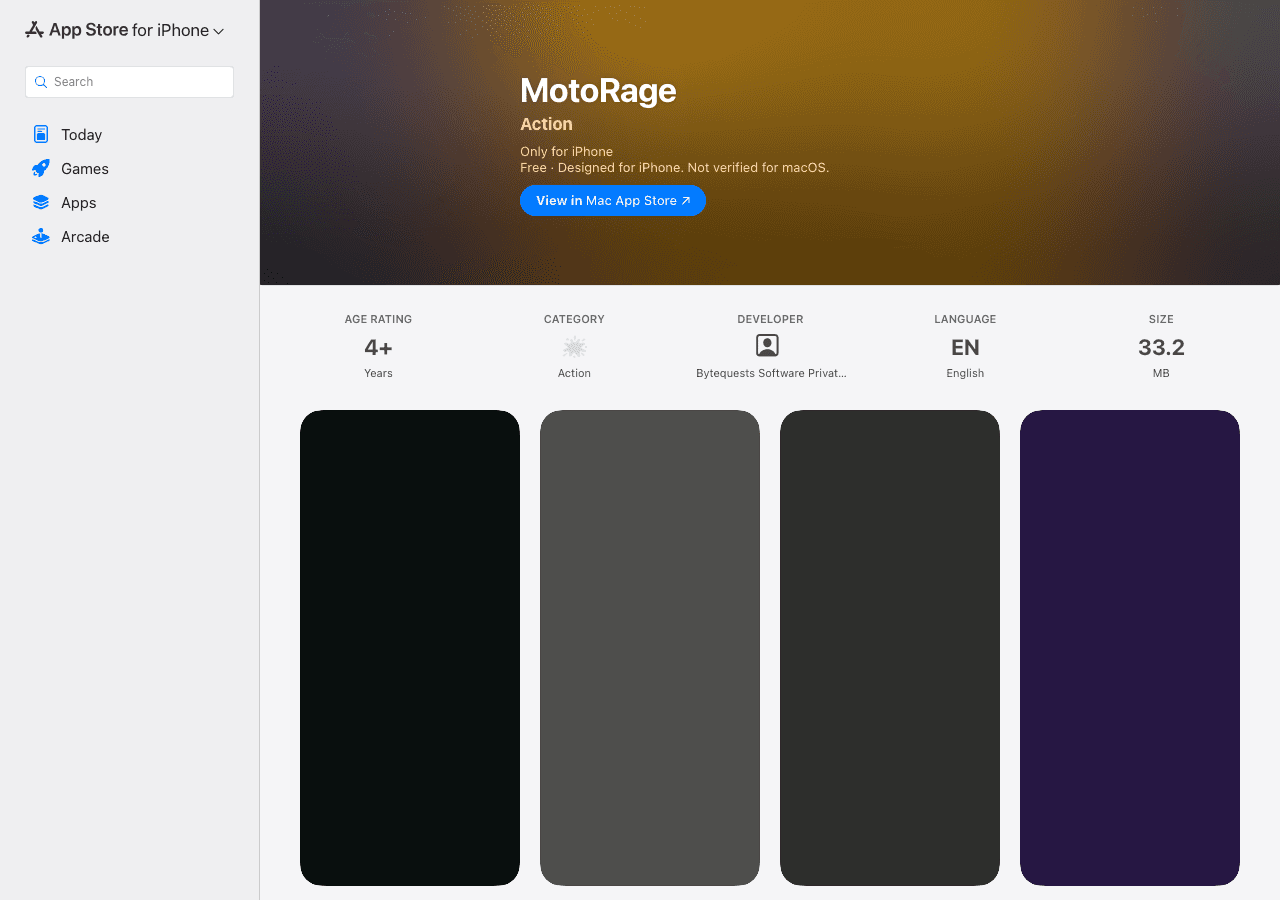Screen dimensions: 1280x900
Task: Click the developer person icon
Action: pyautogui.click(x=767, y=346)
